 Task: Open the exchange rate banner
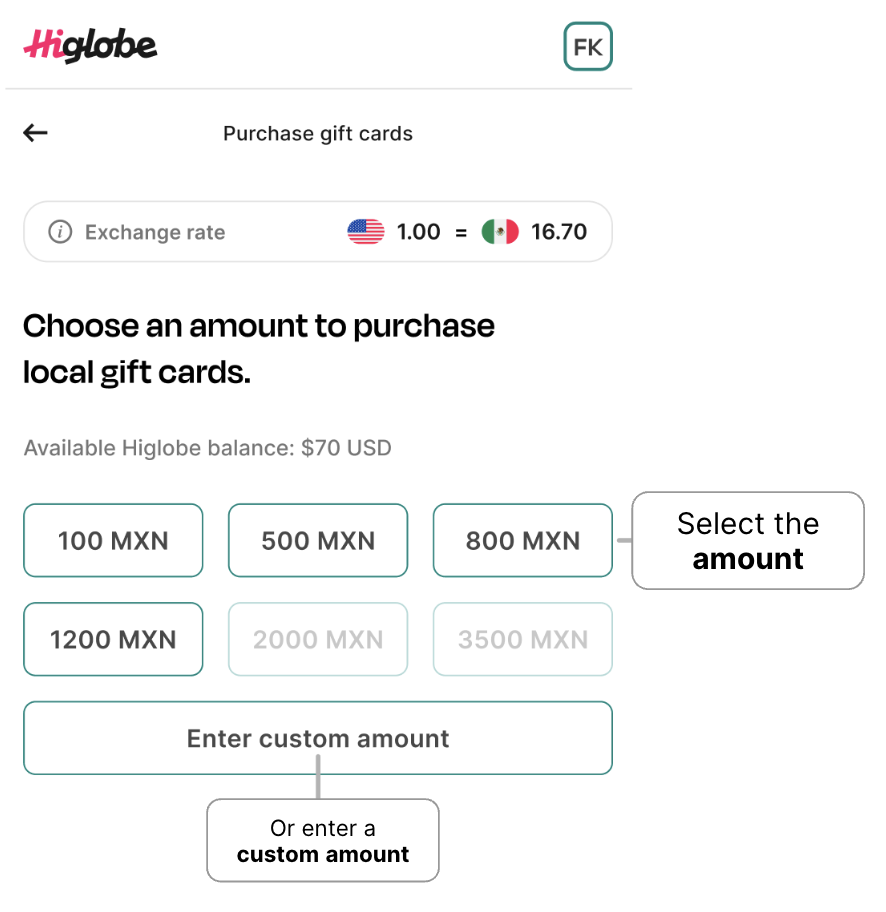click(318, 231)
